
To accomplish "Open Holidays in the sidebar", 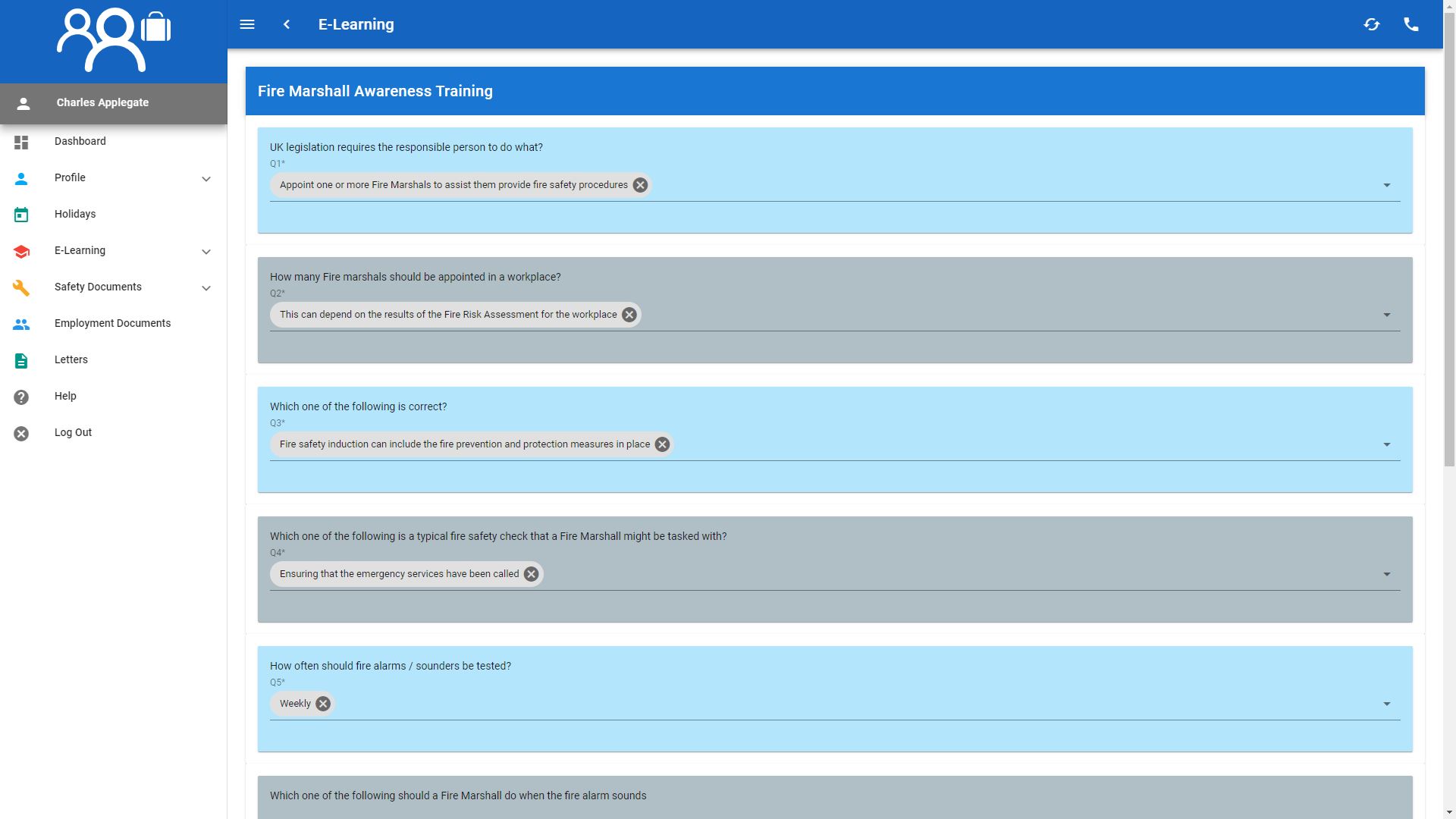I will 114,214.
